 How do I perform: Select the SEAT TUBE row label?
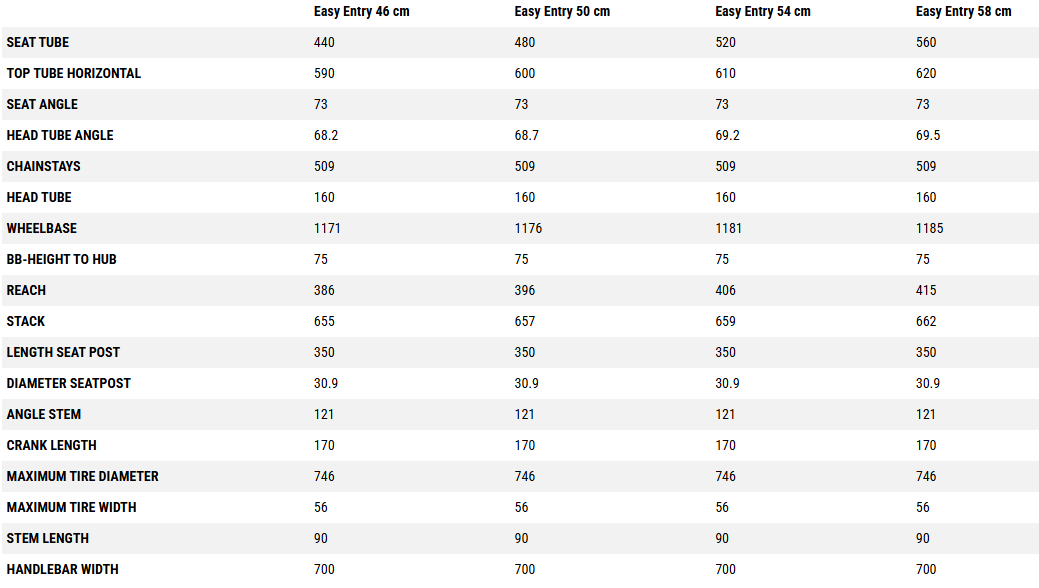click(x=38, y=43)
